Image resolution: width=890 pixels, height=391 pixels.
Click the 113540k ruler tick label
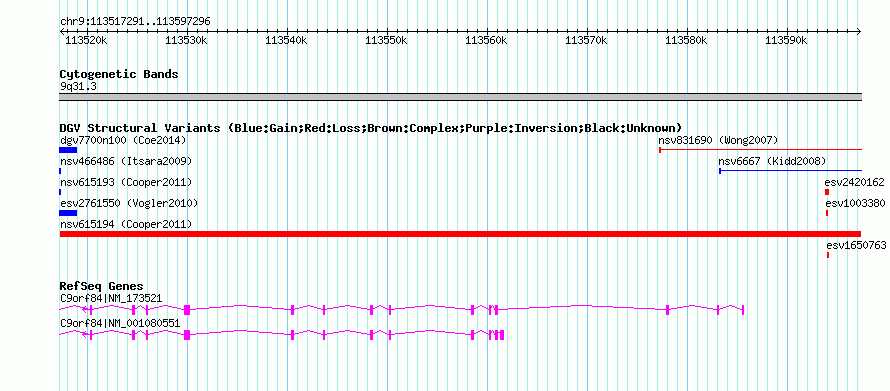286,41
